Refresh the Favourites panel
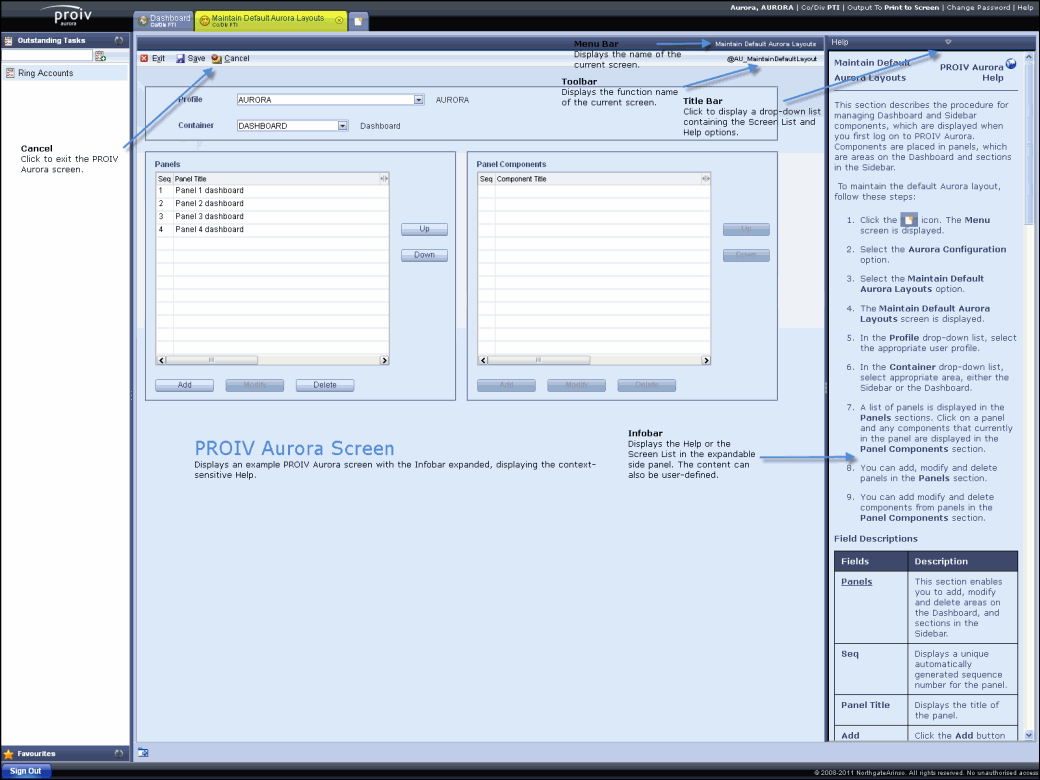Viewport: 1040px width, 780px height. [x=119, y=754]
